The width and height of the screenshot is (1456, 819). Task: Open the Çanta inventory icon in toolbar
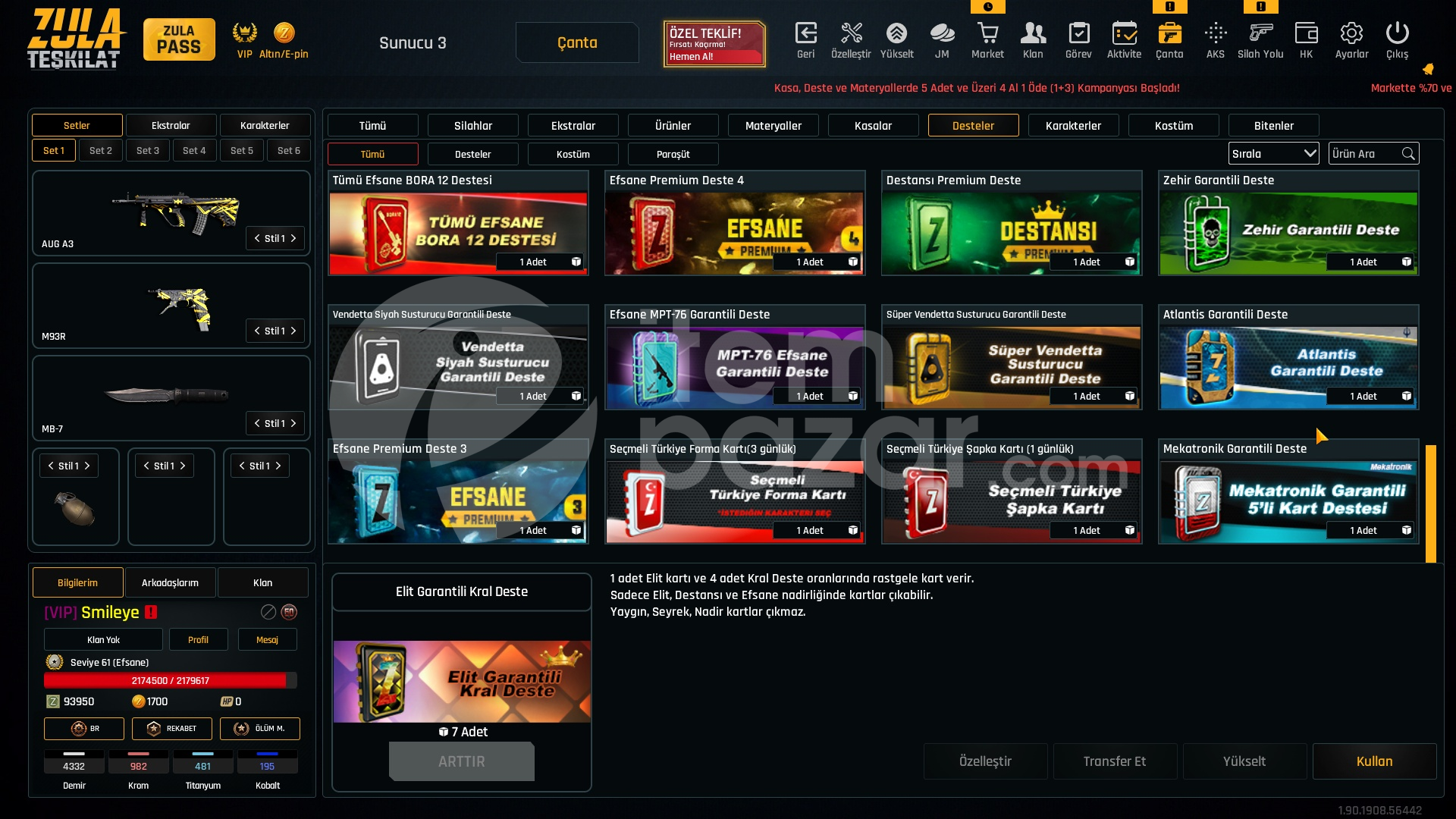tap(1169, 33)
